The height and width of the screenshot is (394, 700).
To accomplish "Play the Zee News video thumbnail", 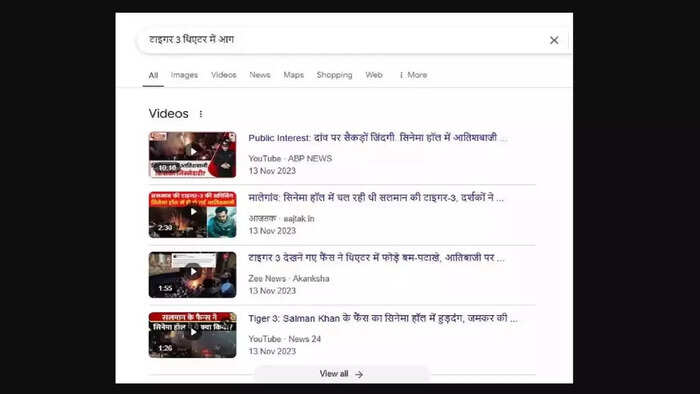I will (192, 274).
